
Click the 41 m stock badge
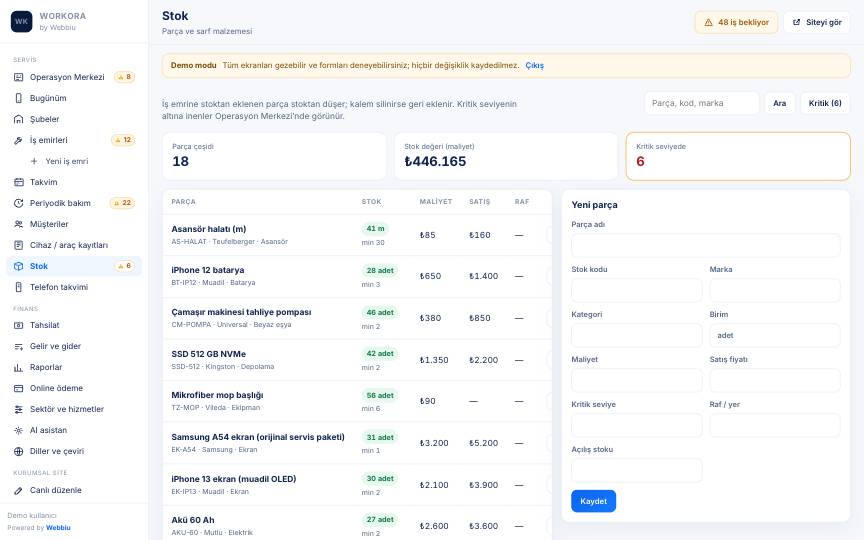[375, 228]
